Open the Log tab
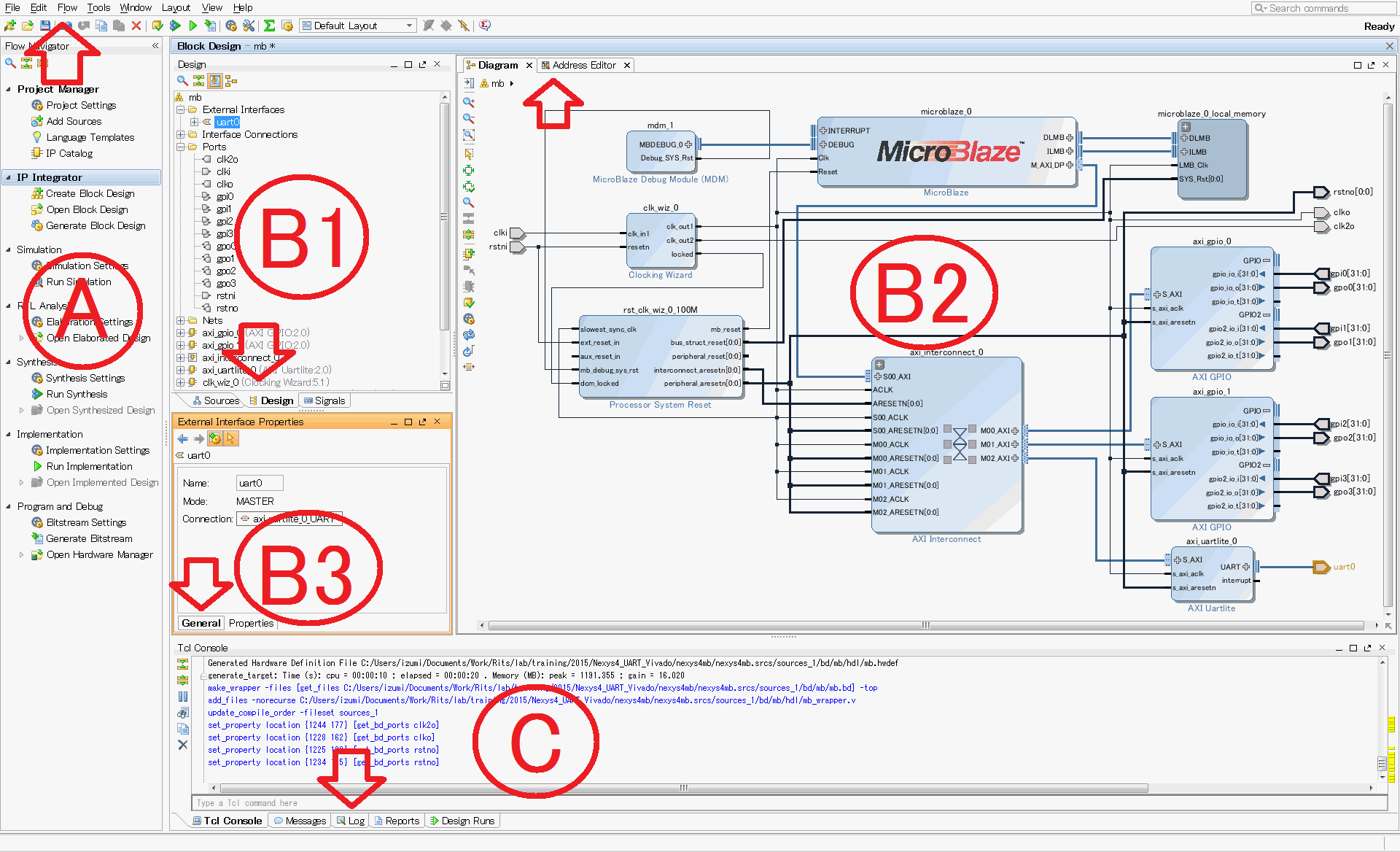1400x852 pixels. tap(350, 821)
